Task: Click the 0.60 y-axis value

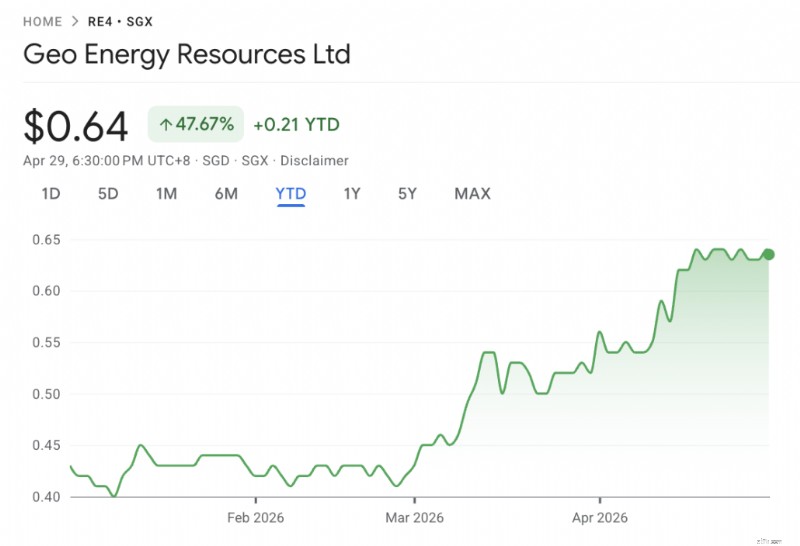Action: point(46,291)
